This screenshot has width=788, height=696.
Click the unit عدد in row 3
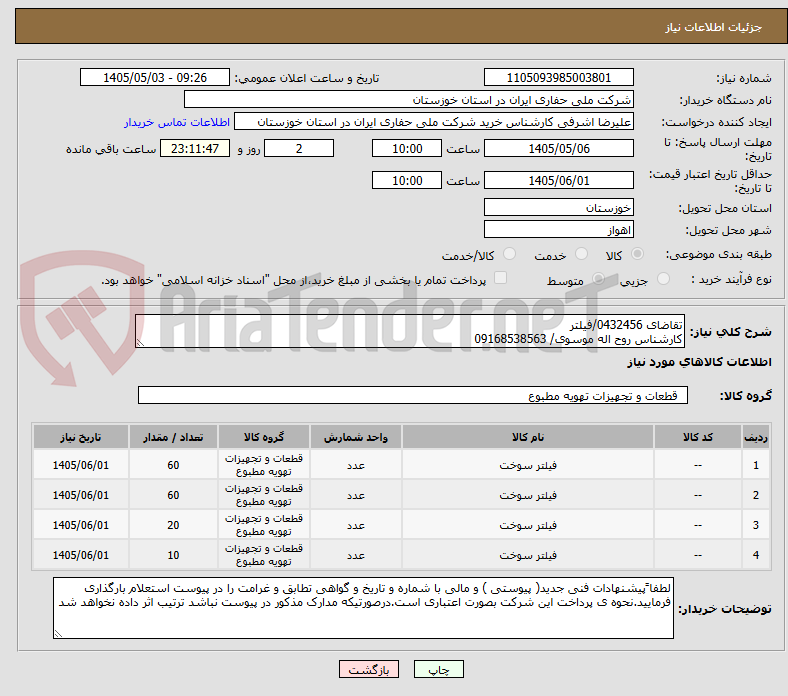pyautogui.click(x=356, y=526)
